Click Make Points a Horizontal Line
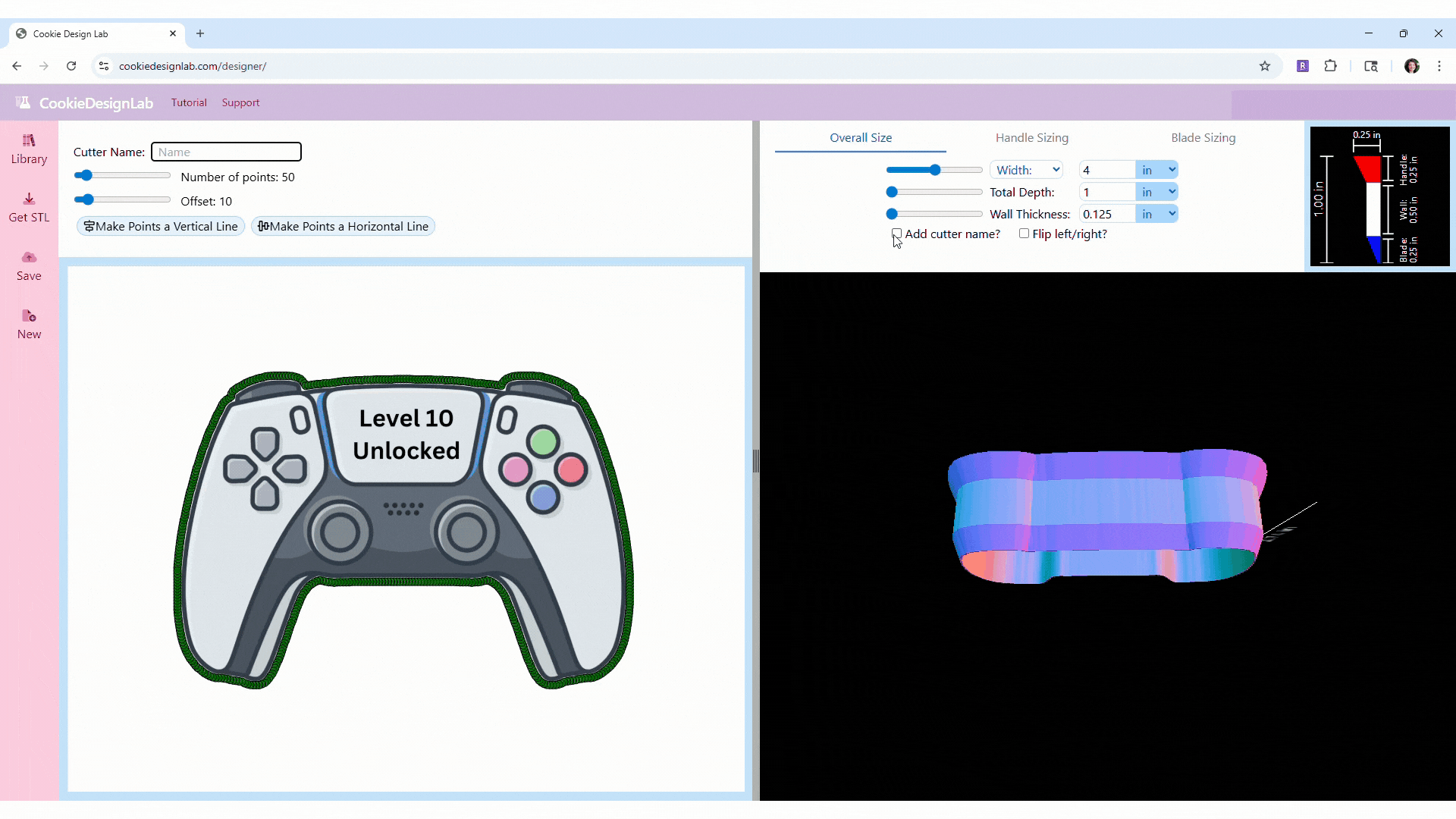The height and width of the screenshot is (819, 1456). (343, 226)
